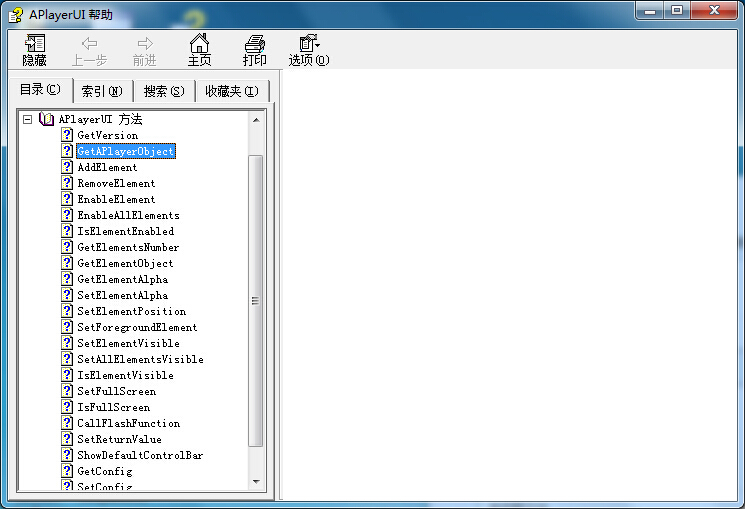745x509 pixels.
Task: Click the topic icon beside GetElementsNumber
Action: (67, 247)
